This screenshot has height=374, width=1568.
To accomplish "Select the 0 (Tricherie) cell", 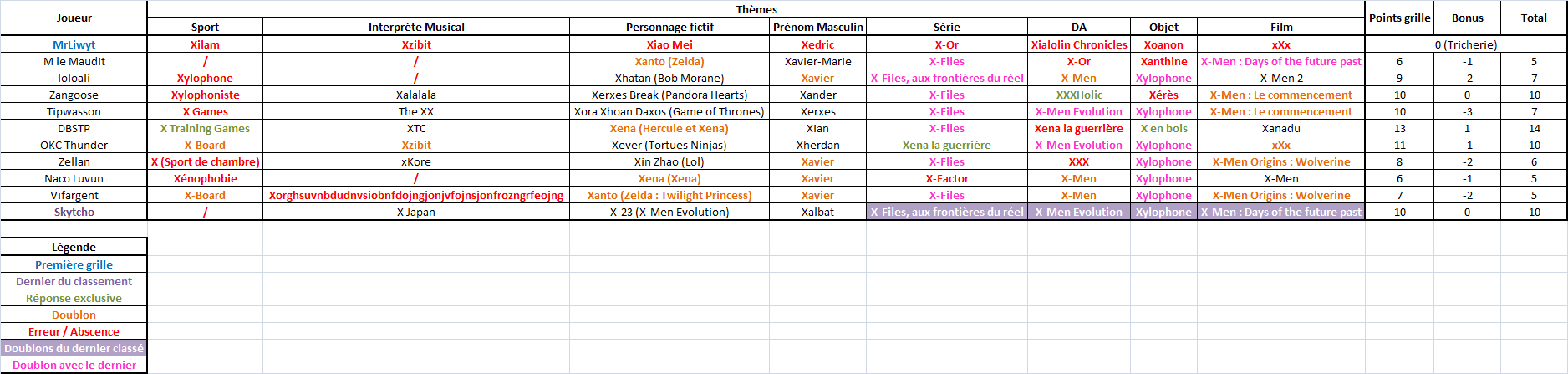I will pos(1466,44).
